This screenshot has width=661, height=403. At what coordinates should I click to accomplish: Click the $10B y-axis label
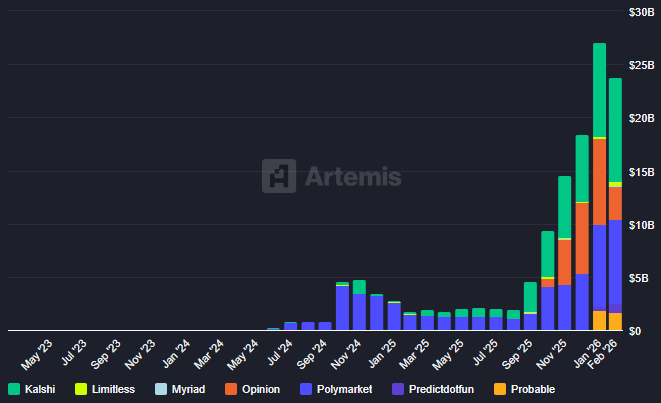642,225
